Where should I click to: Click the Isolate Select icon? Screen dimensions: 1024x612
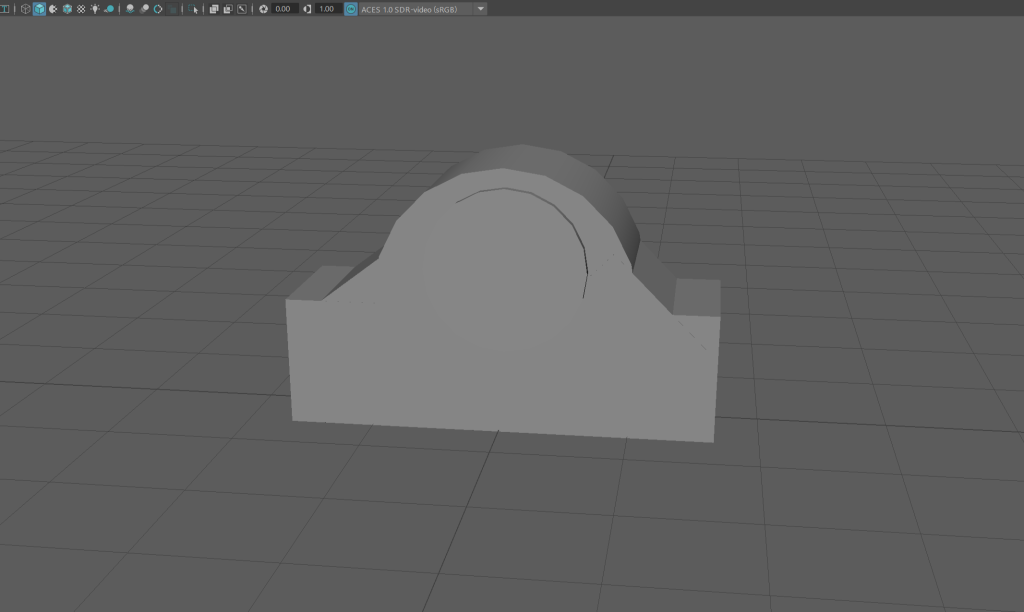pos(194,8)
